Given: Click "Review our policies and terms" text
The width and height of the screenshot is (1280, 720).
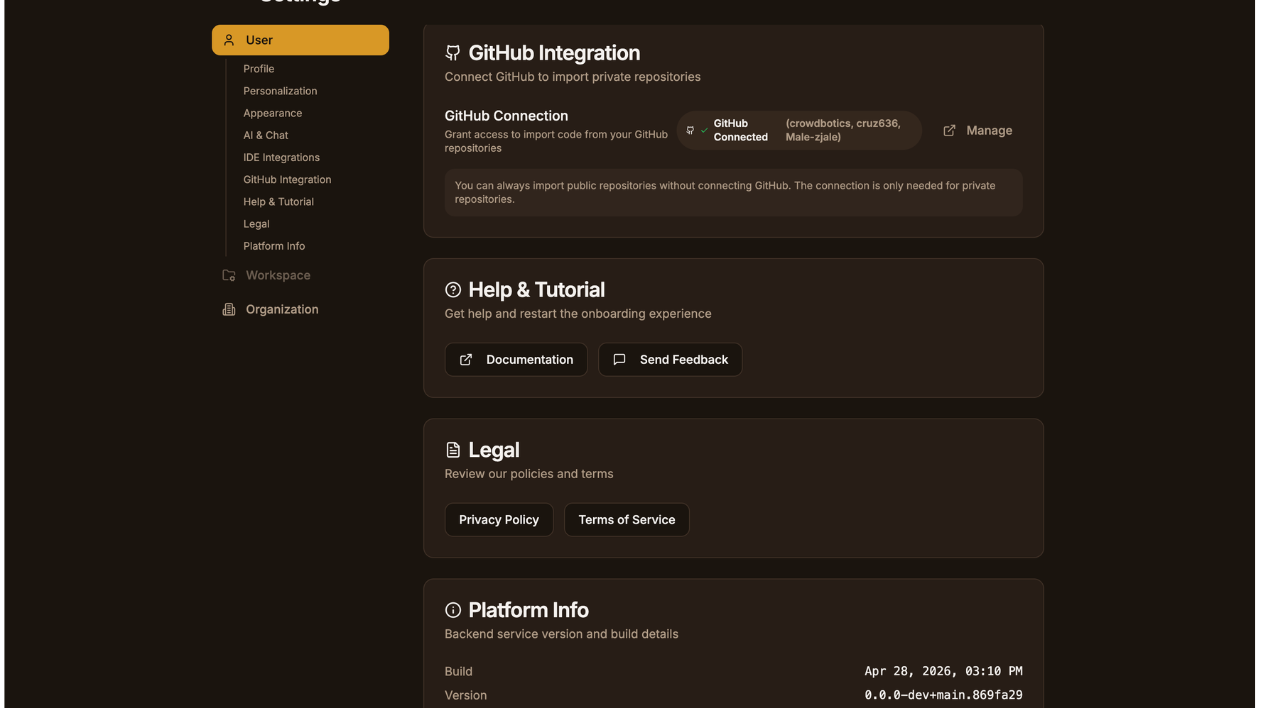Looking at the screenshot, I should tap(529, 474).
